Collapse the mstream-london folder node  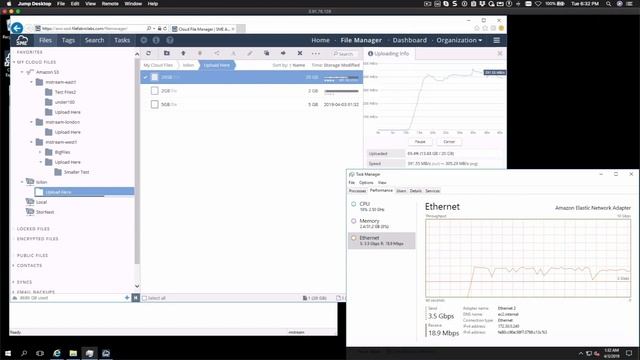tap(31, 122)
